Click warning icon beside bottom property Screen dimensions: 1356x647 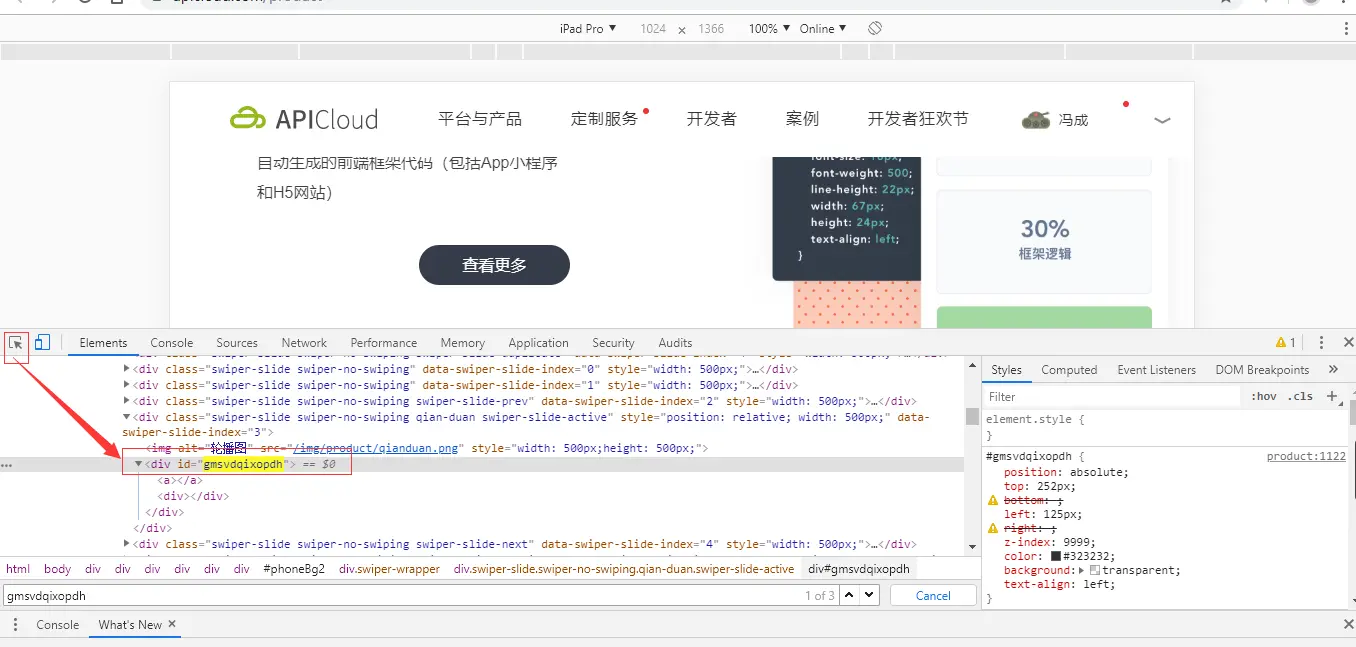(x=993, y=500)
